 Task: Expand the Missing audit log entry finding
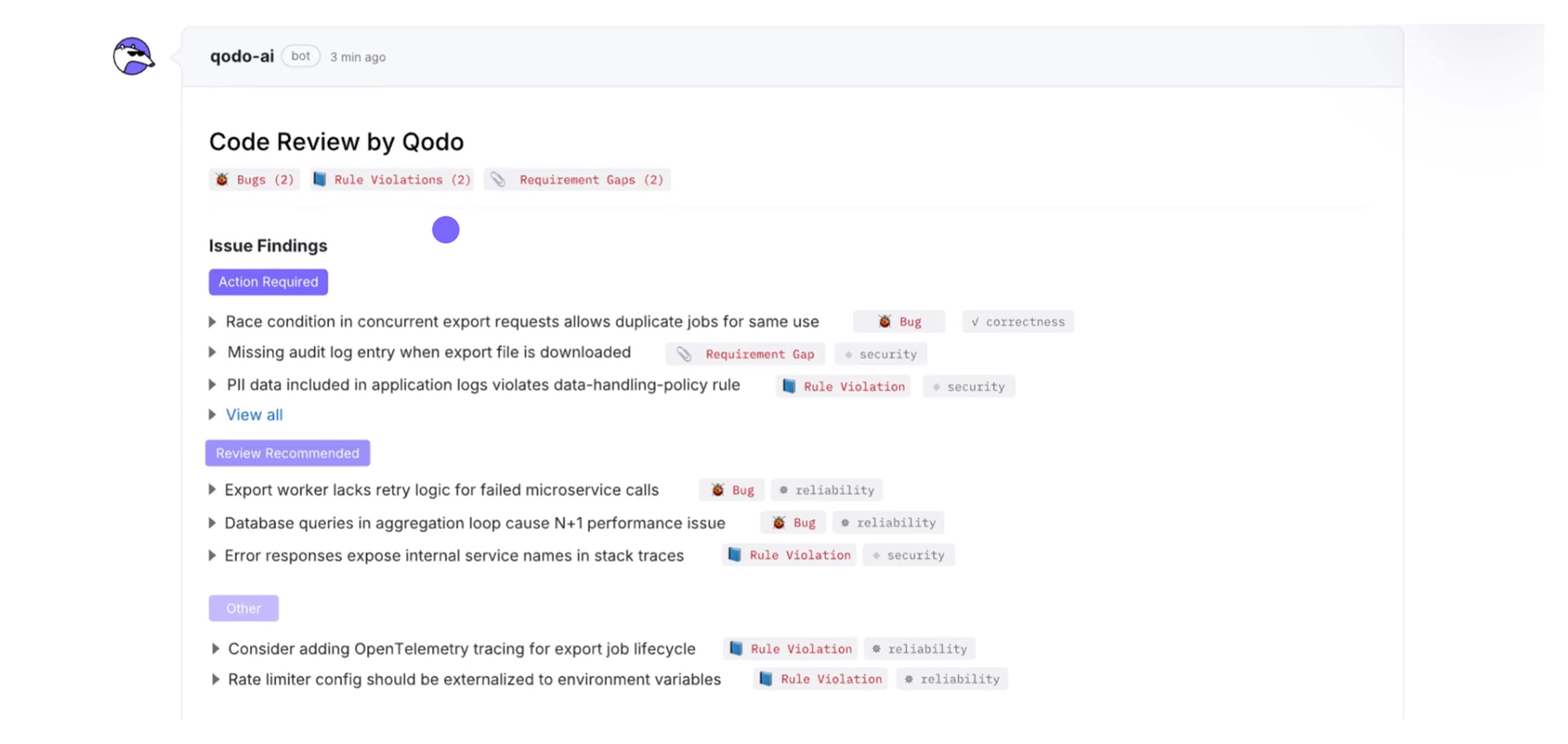coord(213,352)
